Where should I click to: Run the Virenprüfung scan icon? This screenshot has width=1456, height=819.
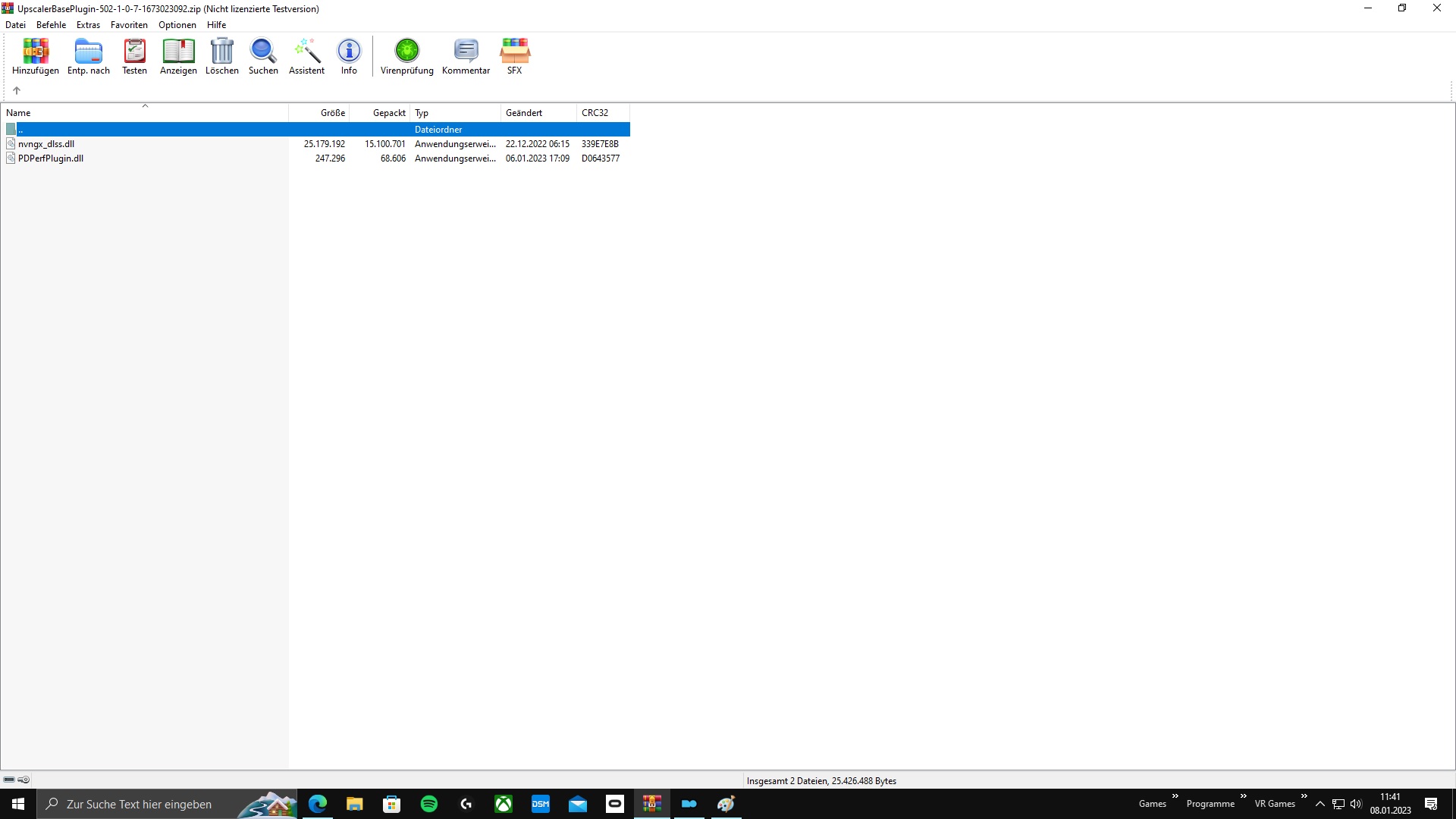[x=406, y=56]
